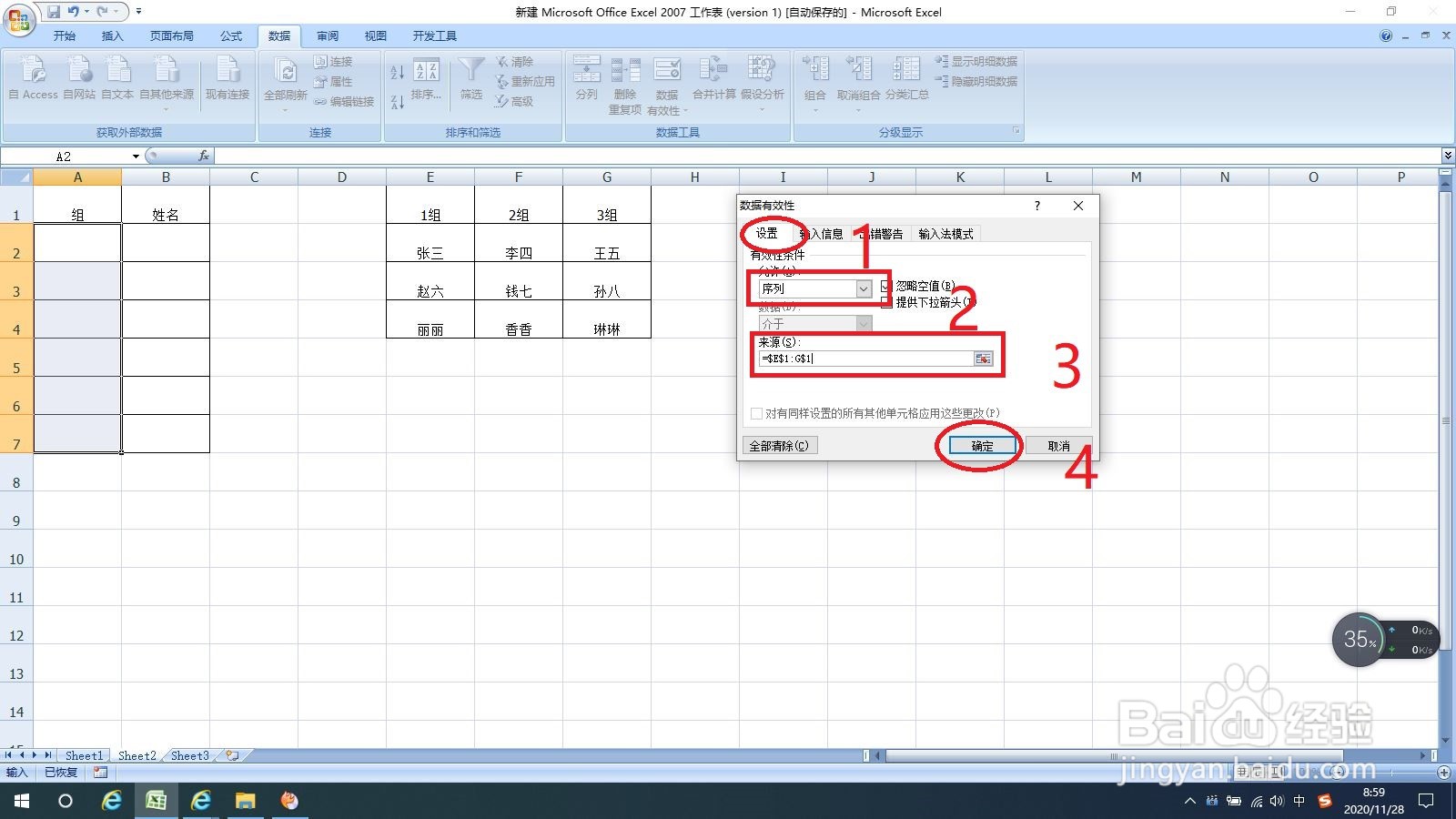Click 显示明细数据 show detail item
This screenshot has height=819, width=1456.
(976, 61)
